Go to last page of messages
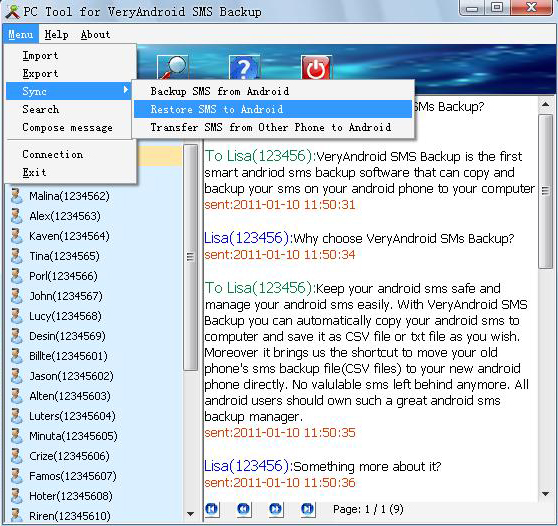 click(x=307, y=509)
